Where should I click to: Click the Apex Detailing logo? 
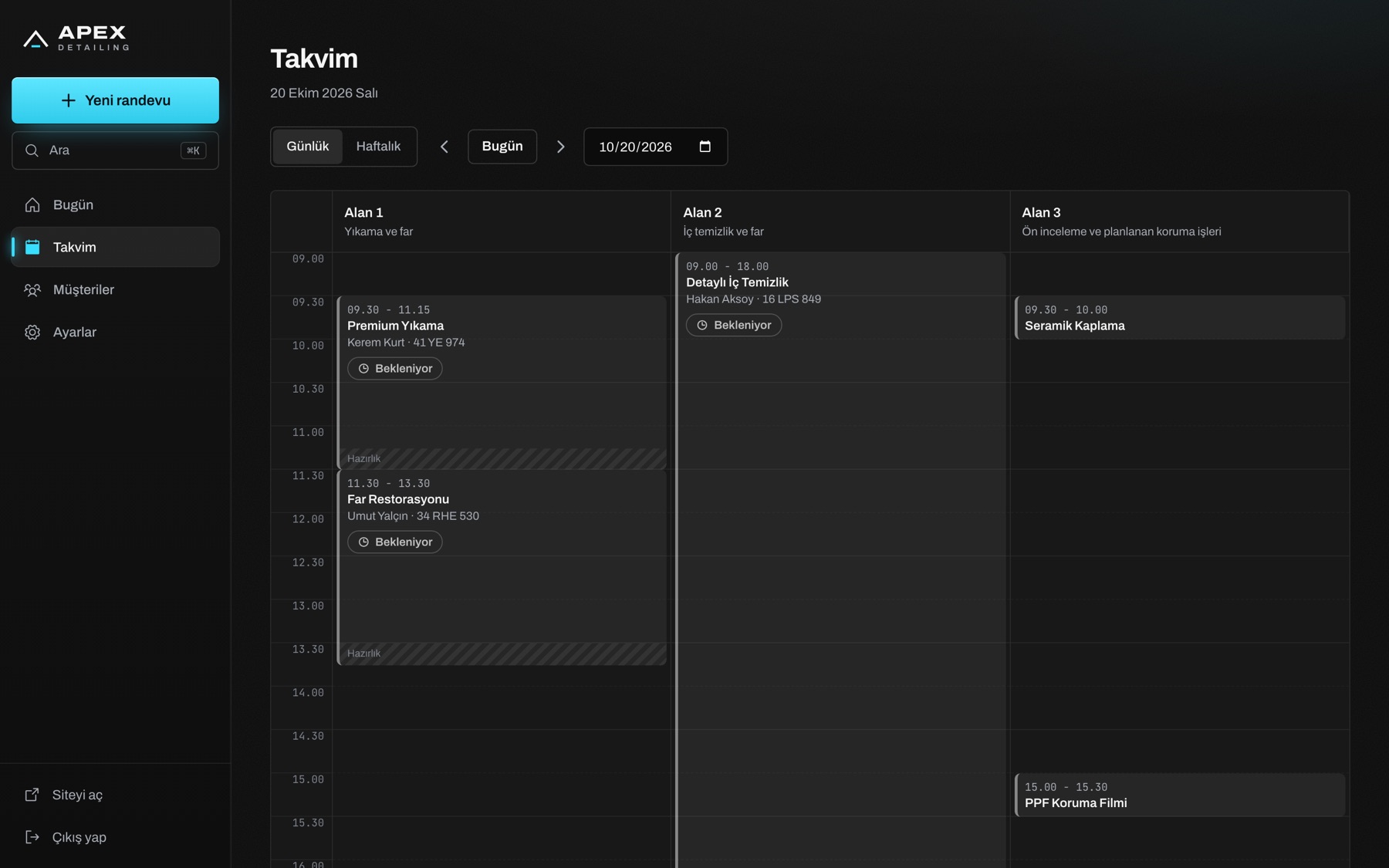click(x=76, y=37)
